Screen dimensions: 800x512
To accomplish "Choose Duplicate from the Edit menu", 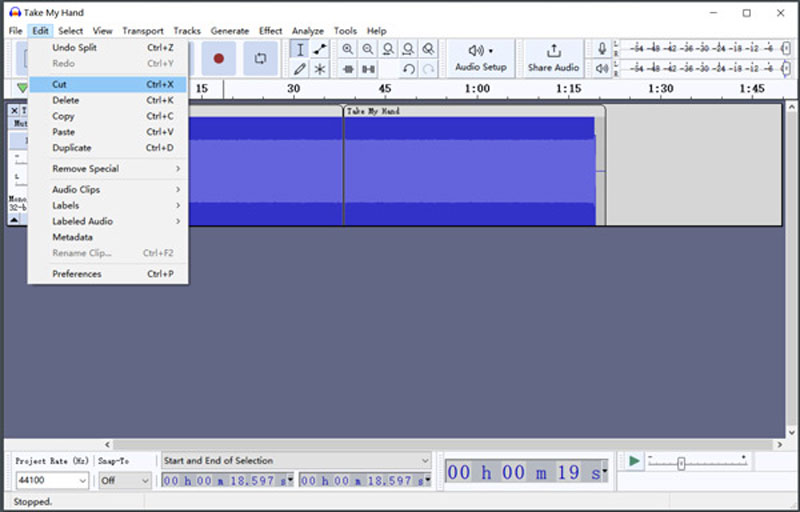I will pos(108,147).
